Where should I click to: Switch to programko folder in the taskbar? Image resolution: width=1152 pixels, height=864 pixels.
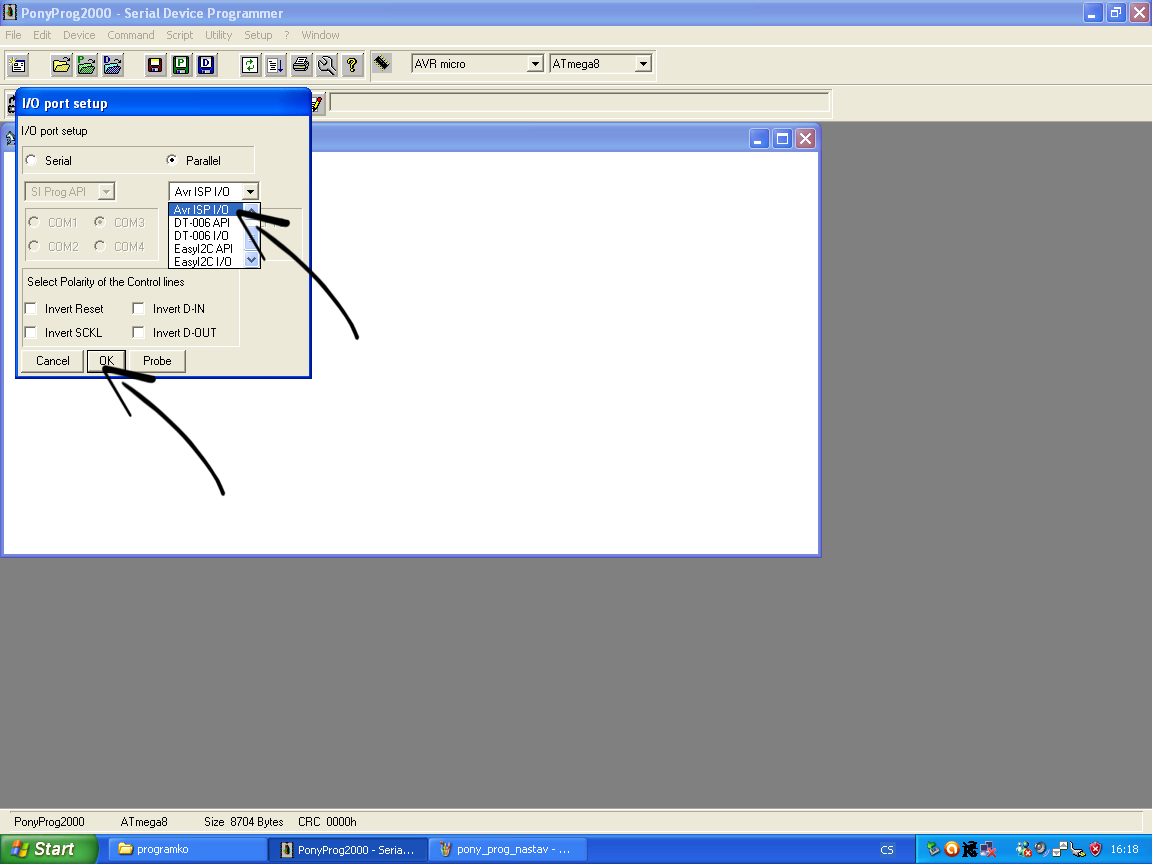187,849
